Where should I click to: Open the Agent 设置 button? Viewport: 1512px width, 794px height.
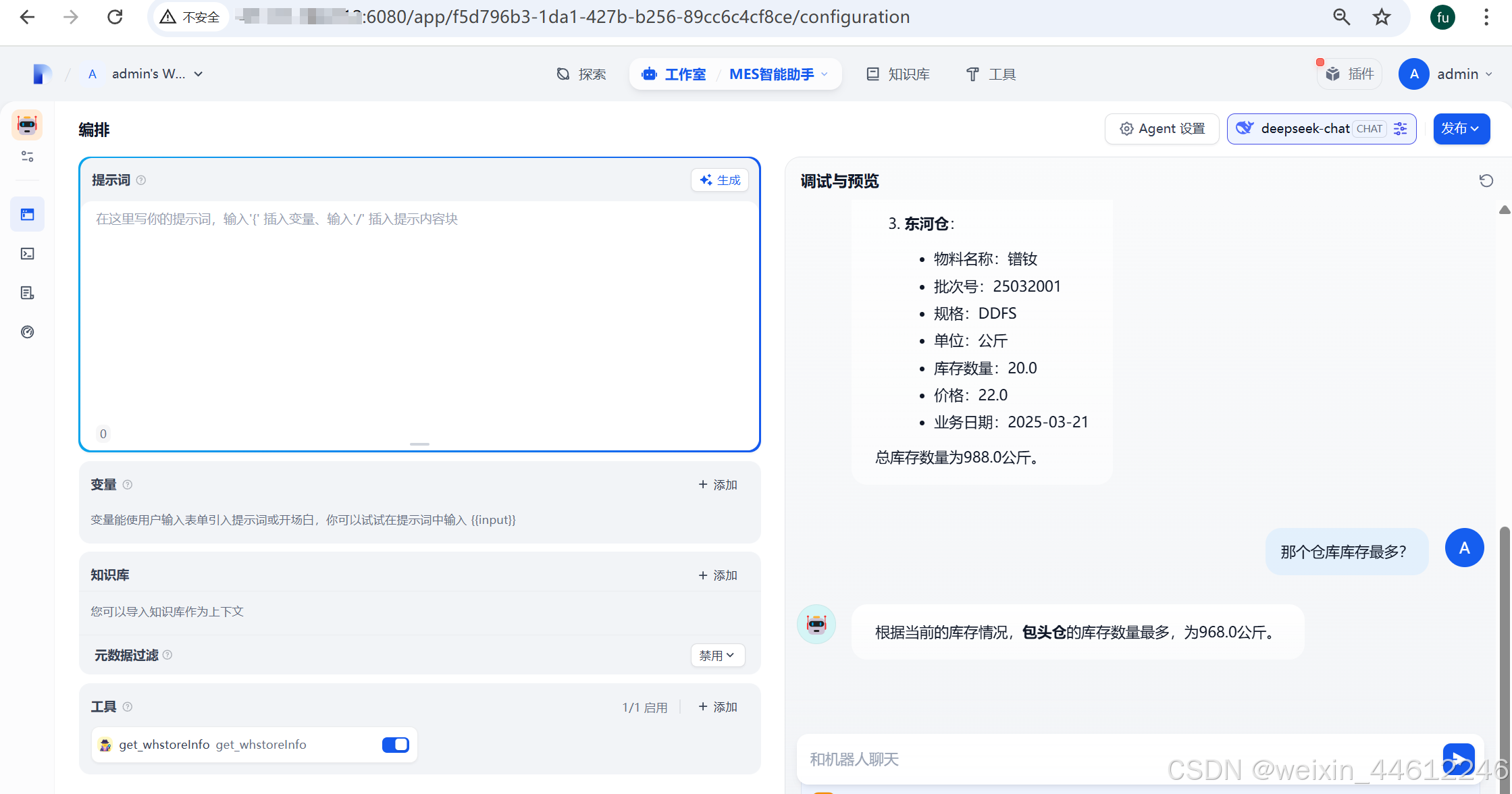click(1162, 129)
